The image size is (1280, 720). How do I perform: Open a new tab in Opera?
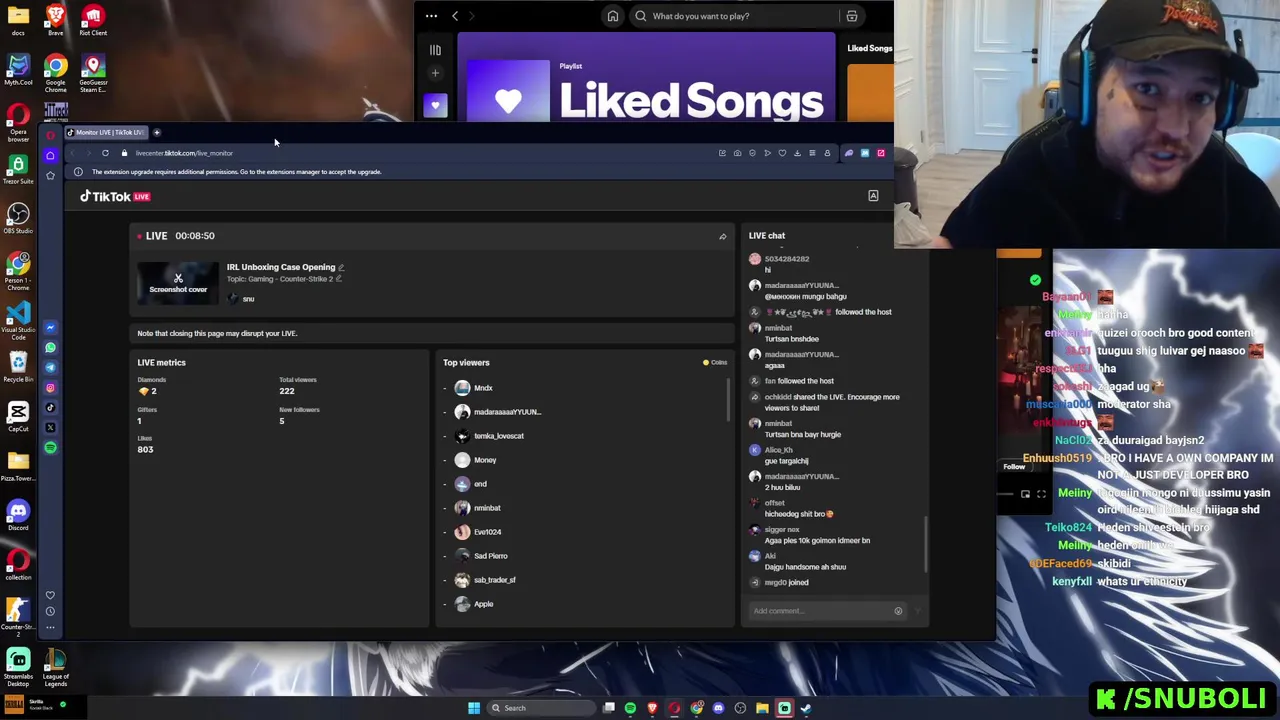tap(157, 132)
